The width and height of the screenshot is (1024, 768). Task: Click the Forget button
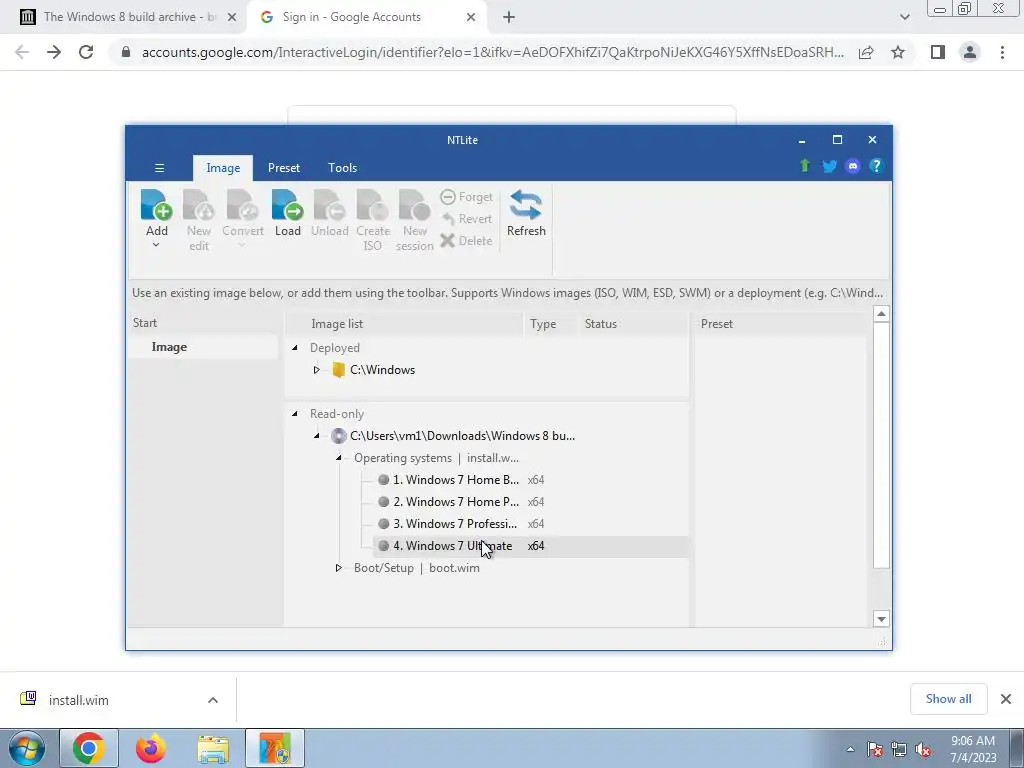pos(466,197)
